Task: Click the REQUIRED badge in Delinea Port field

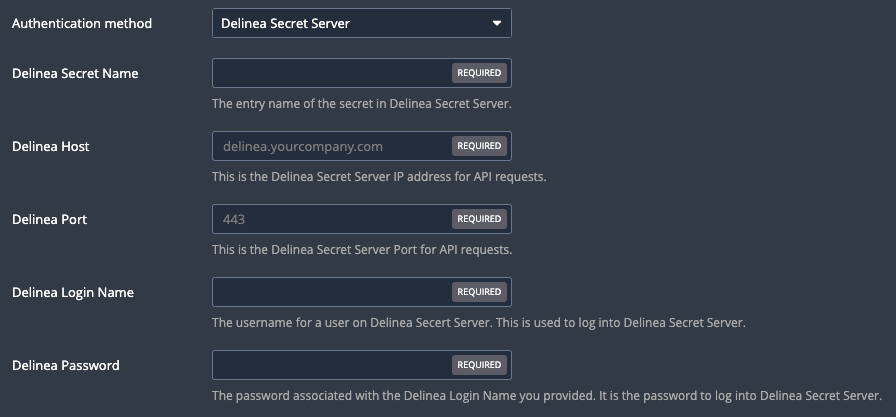Action: (x=479, y=219)
